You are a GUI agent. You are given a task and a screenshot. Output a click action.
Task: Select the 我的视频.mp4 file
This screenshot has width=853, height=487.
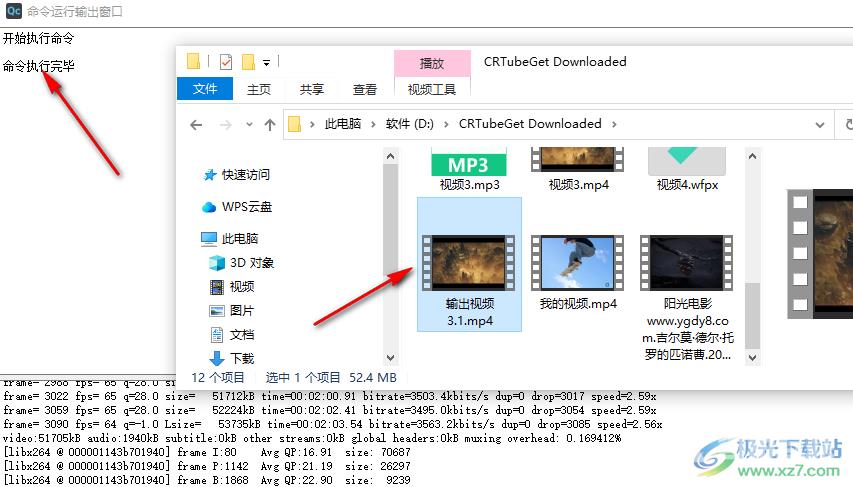tap(578, 272)
